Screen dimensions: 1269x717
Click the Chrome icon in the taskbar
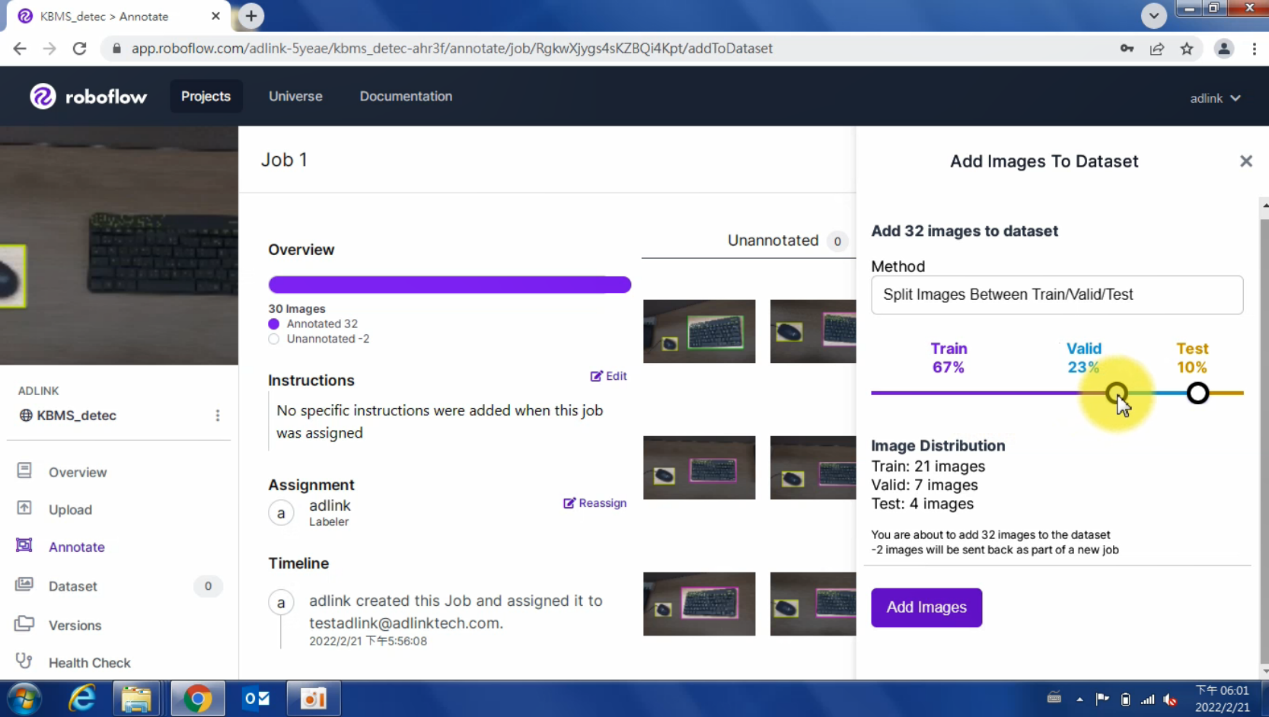pos(197,698)
